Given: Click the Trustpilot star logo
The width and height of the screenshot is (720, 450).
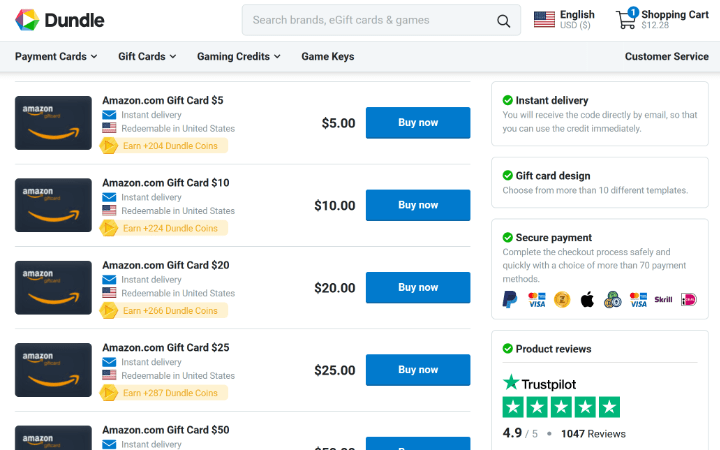Looking at the screenshot, I should click(511, 382).
